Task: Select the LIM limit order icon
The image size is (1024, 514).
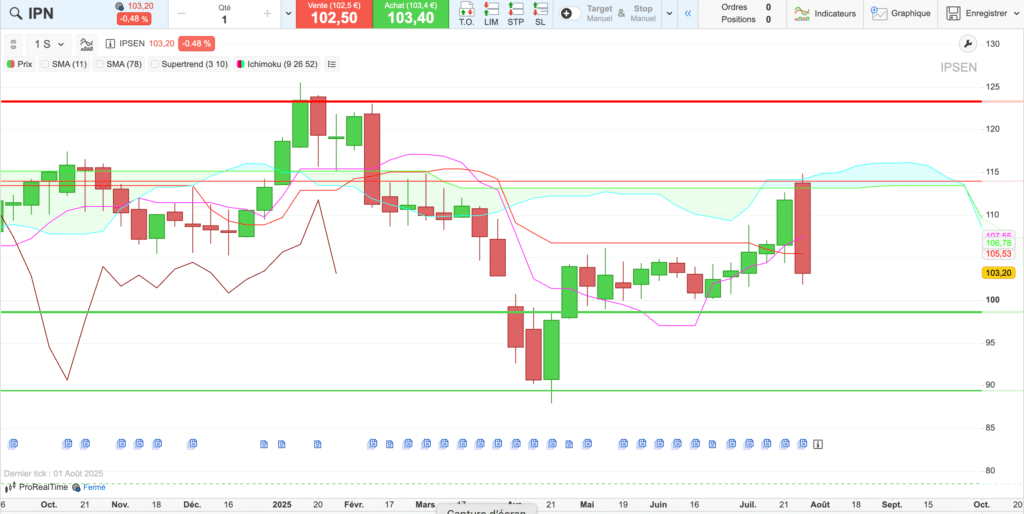Action: point(491,14)
